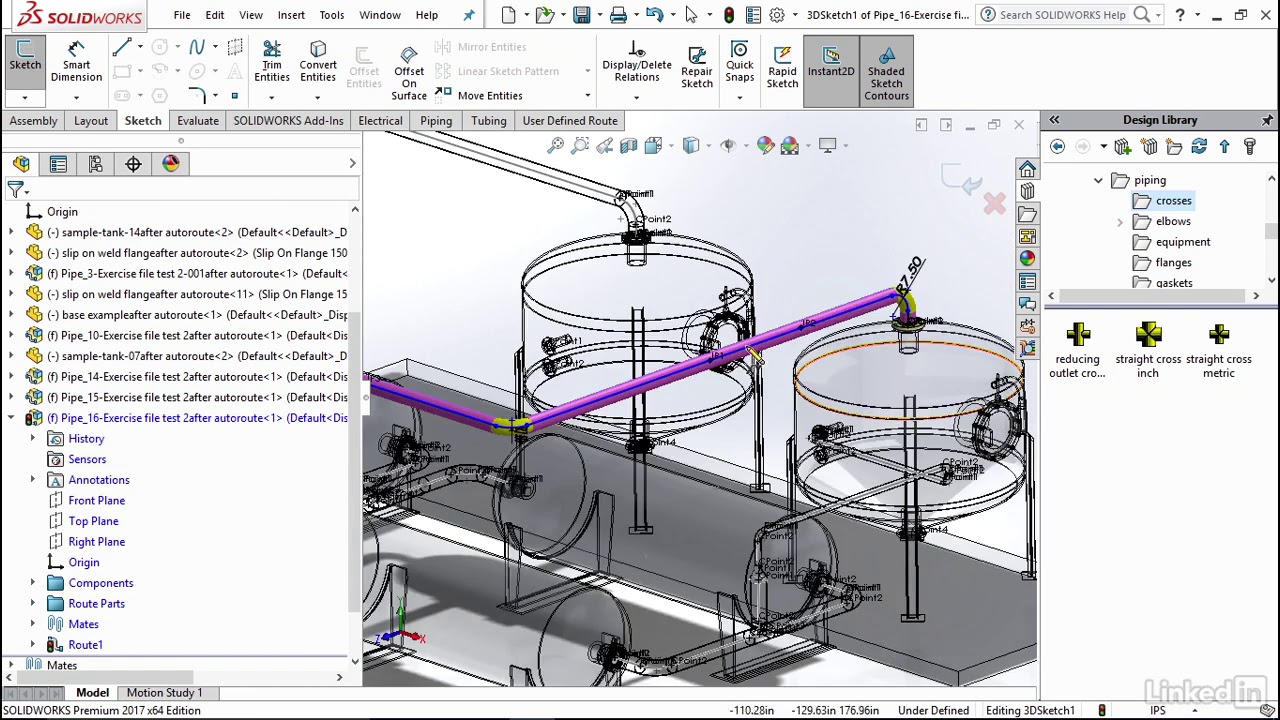Viewport: 1280px width, 720px height.
Task: Select the Line sketch tool
Action: click(x=122, y=47)
